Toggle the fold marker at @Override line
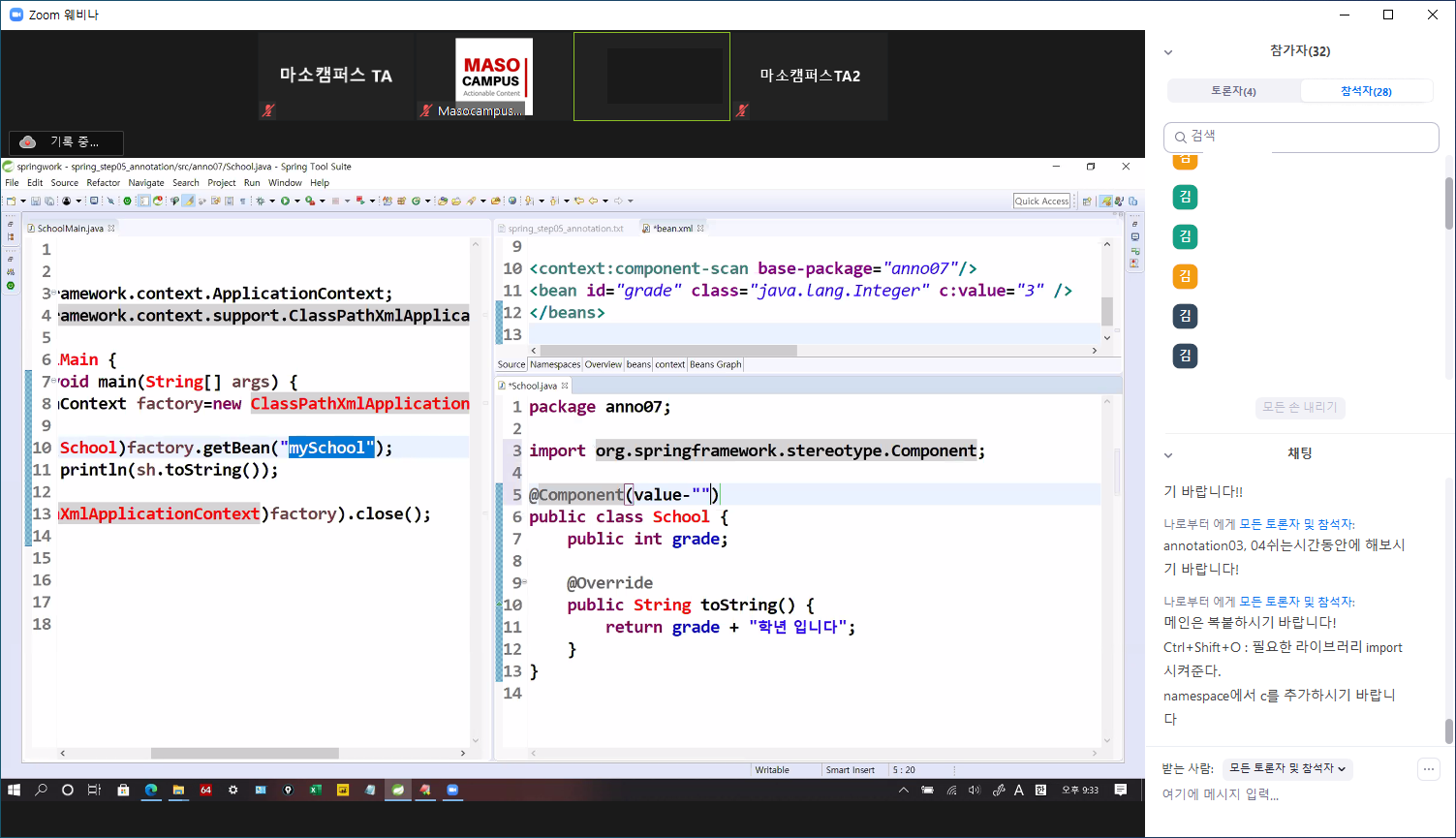The height and width of the screenshot is (838, 1456). coord(524,583)
